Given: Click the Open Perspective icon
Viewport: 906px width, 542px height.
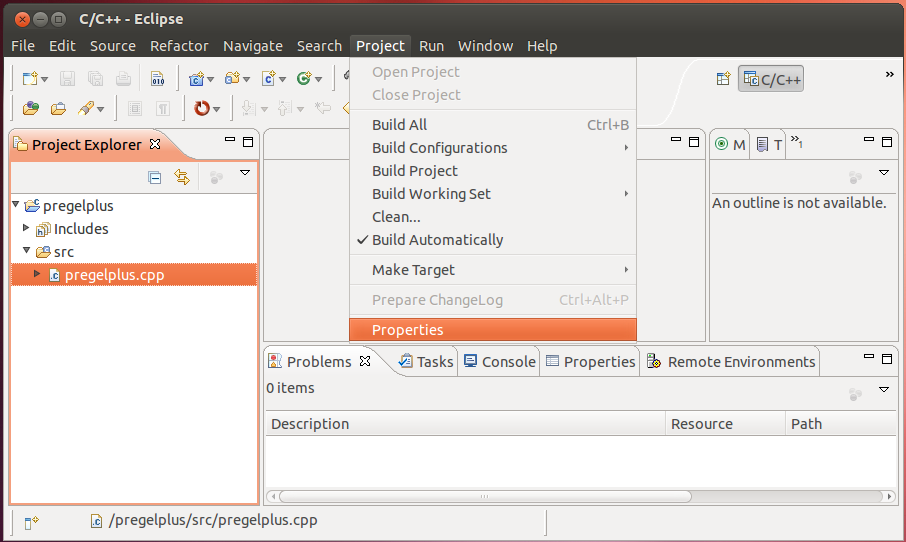Looking at the screenshot, I should (x=723, y=79).
